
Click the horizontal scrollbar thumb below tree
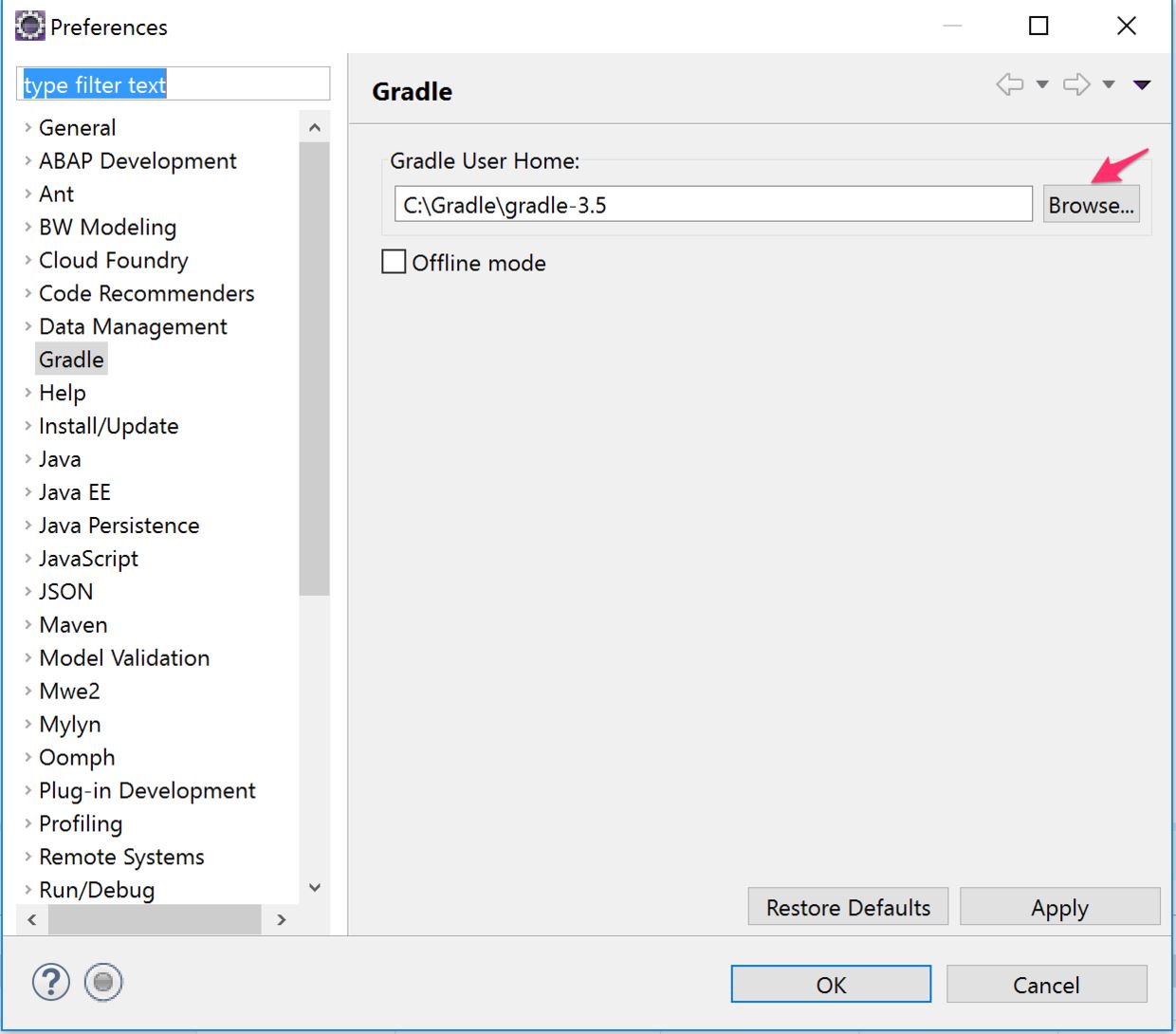[155, 919]
